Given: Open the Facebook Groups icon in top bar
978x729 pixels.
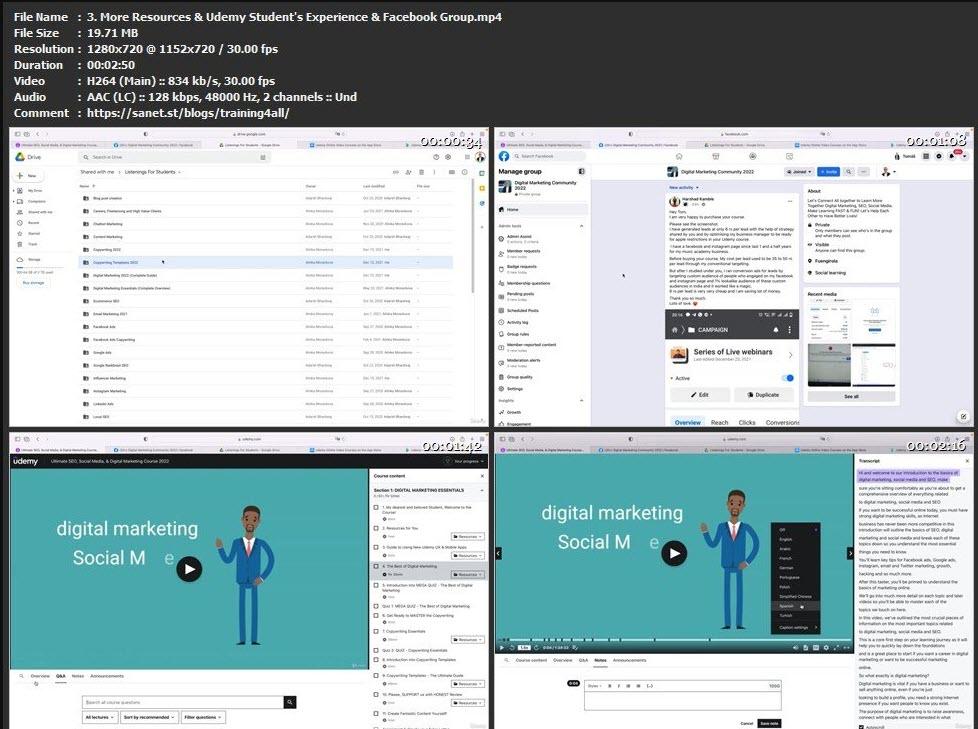Looking at the screenshot, I should (x=753, y=156).
